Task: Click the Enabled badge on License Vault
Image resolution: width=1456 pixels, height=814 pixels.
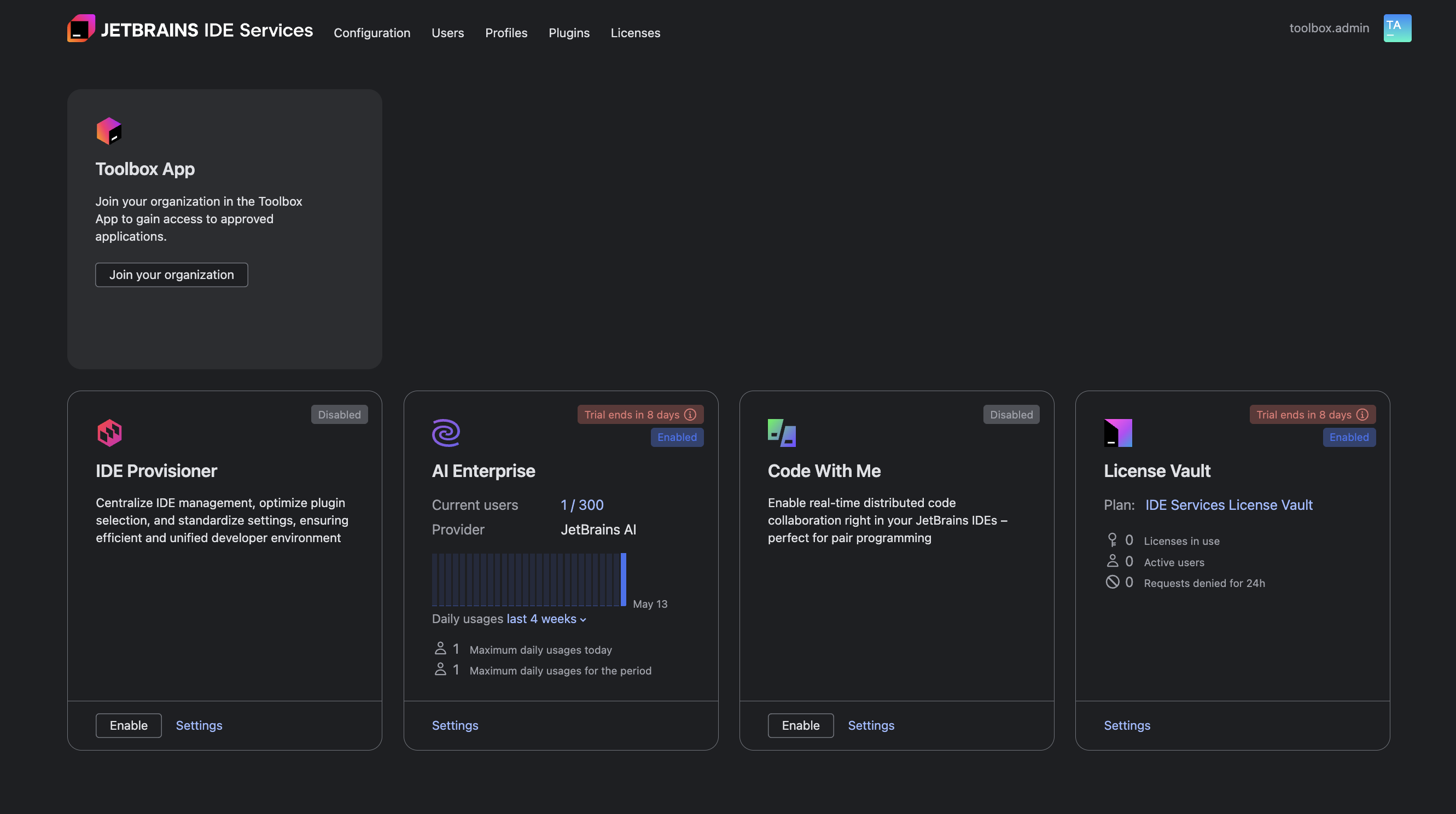Action: 1349,437
